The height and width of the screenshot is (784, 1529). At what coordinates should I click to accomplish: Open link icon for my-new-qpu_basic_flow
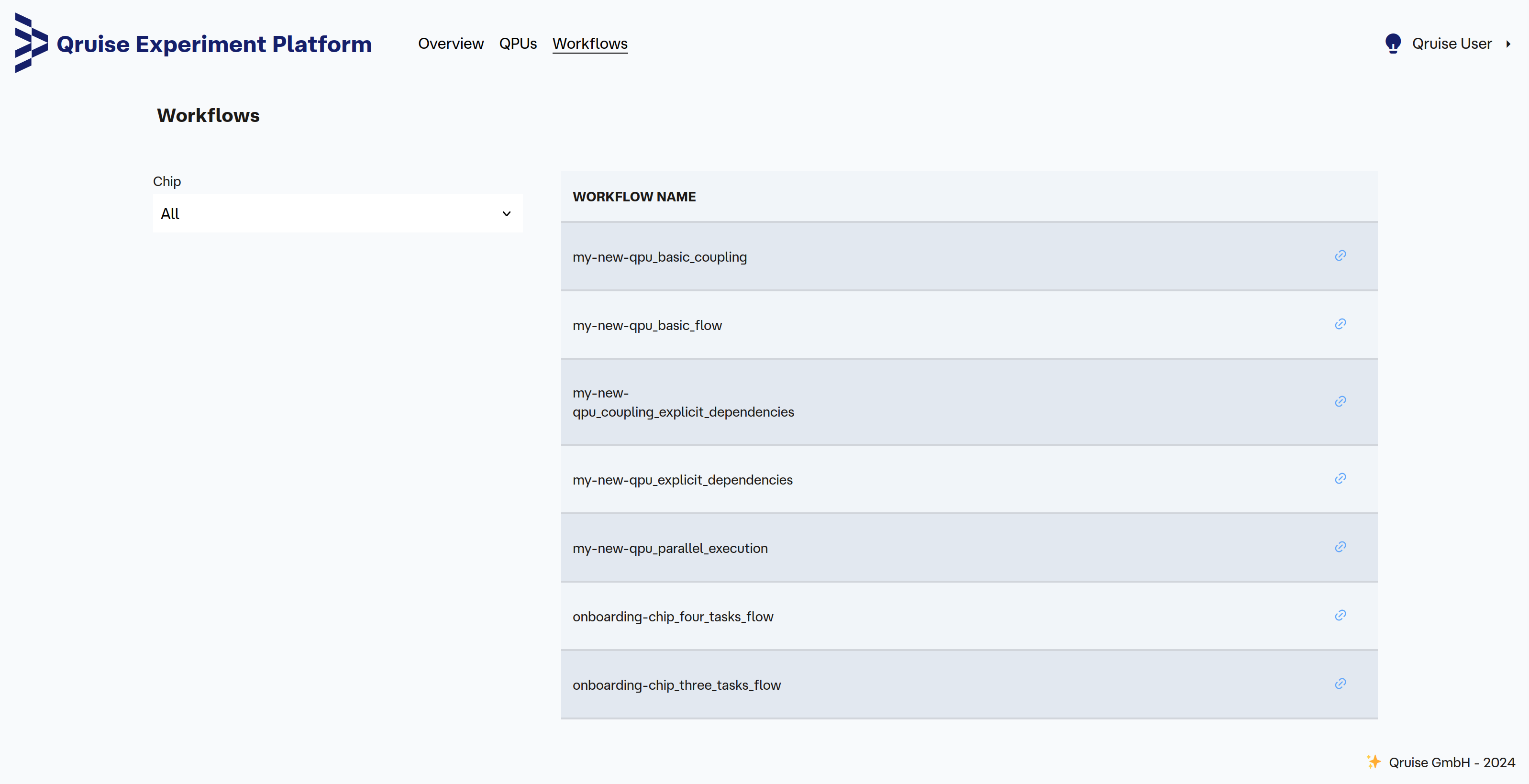(x=1340, y=324)
